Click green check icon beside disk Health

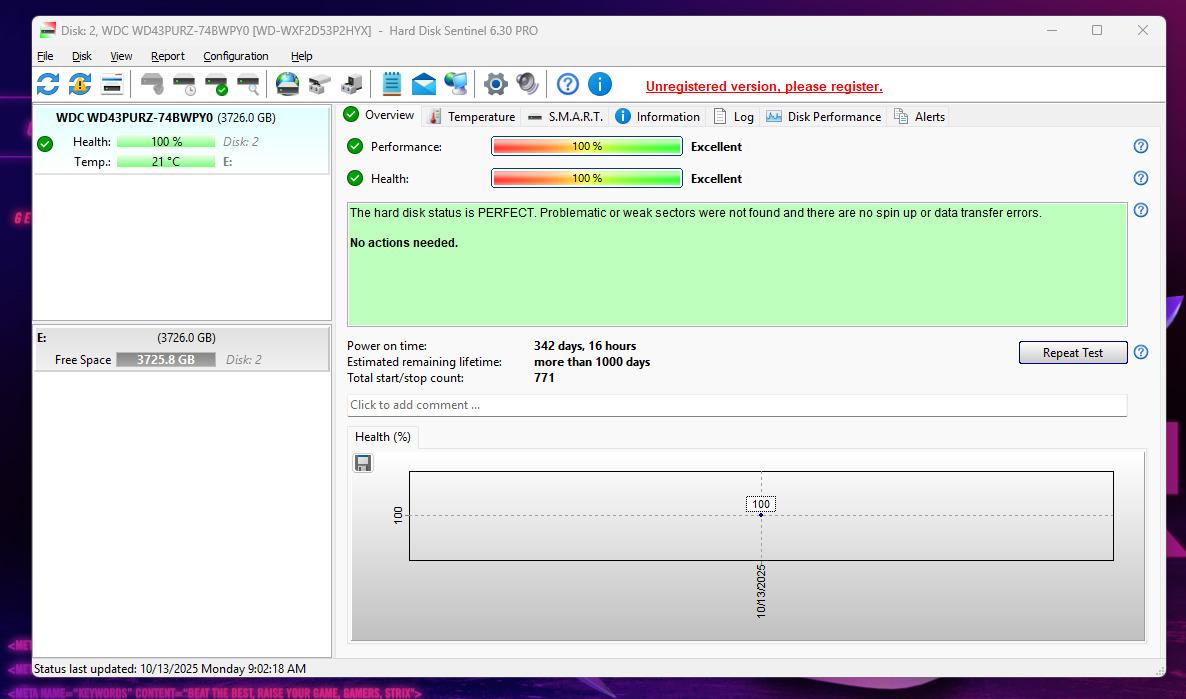tap(45, 143)
